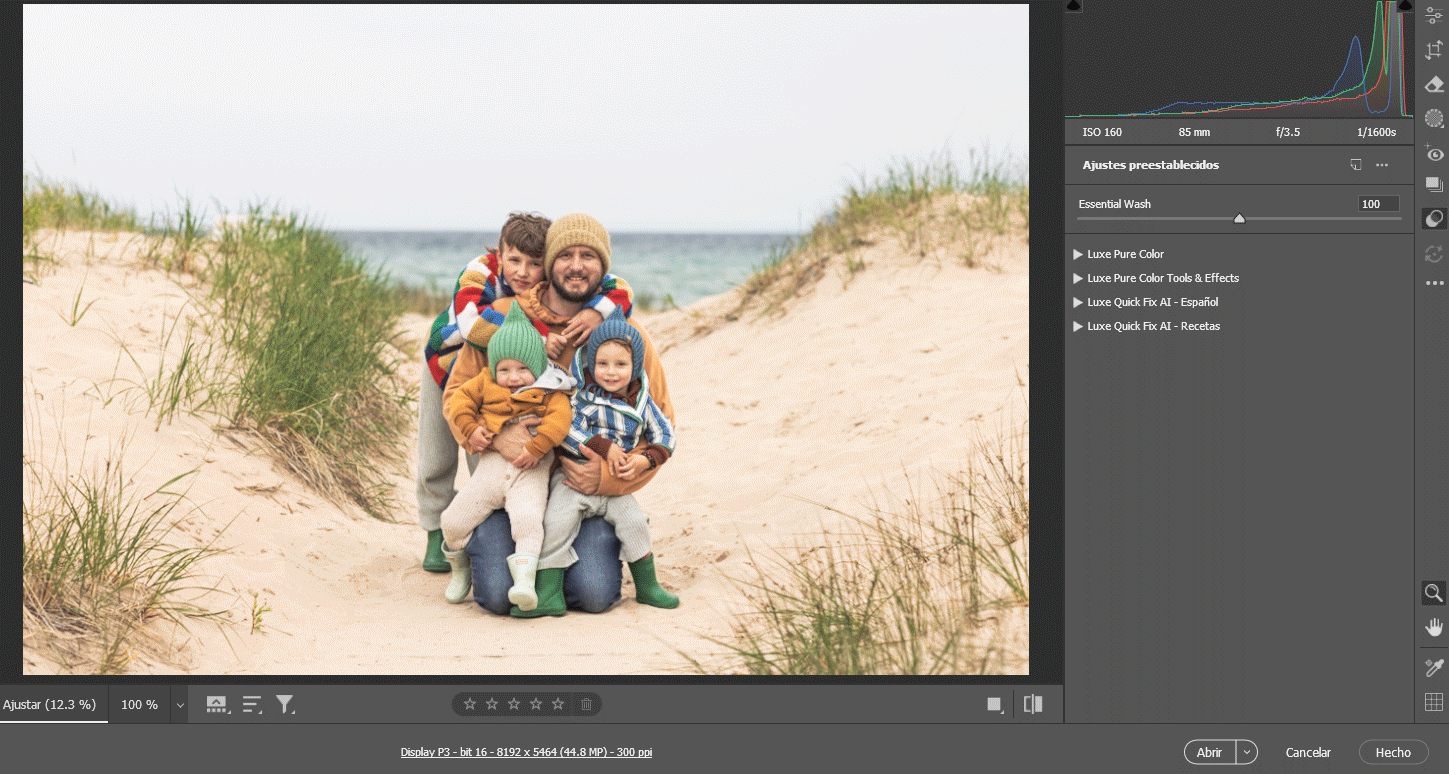Toggle before/after comparison view

1033,704
